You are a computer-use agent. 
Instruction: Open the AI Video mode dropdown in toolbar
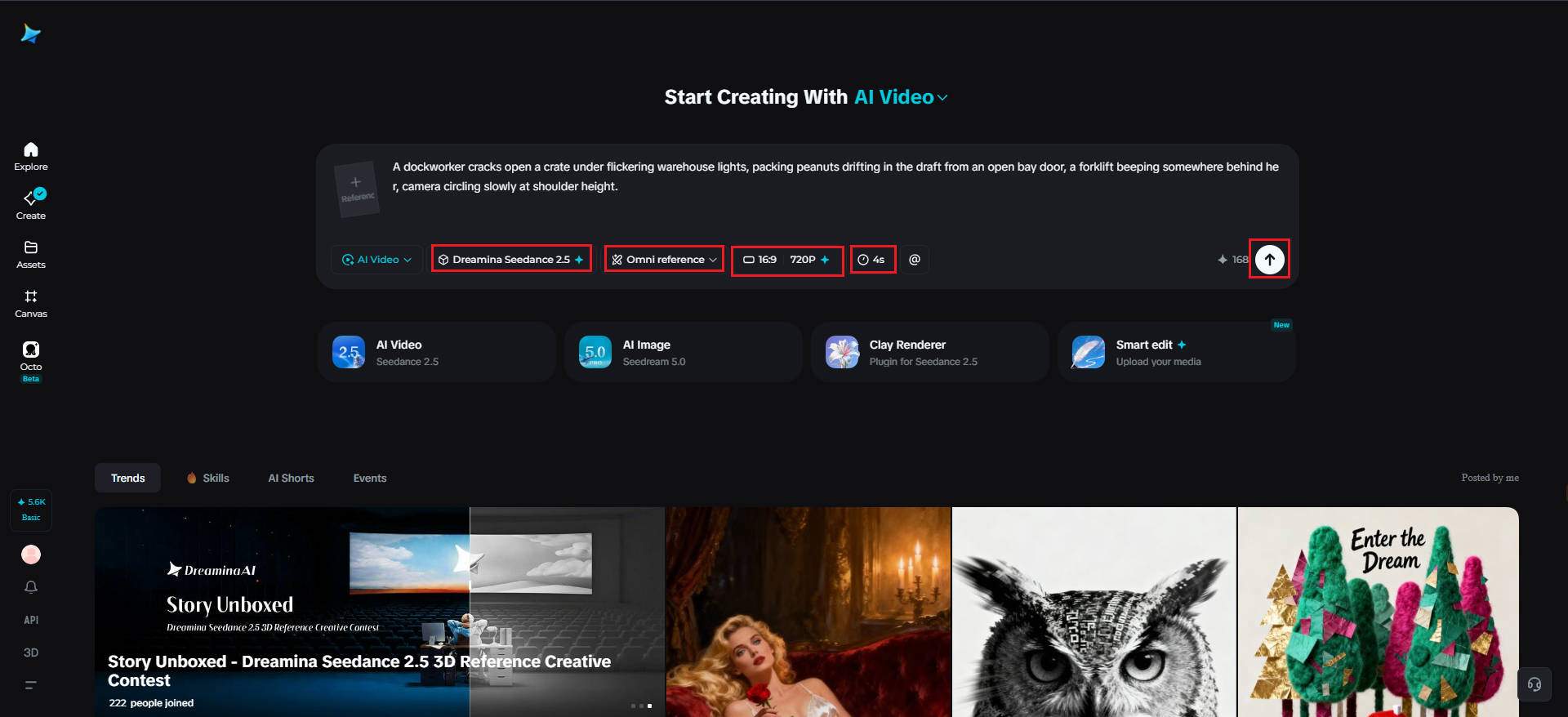(x=377, y=260)
